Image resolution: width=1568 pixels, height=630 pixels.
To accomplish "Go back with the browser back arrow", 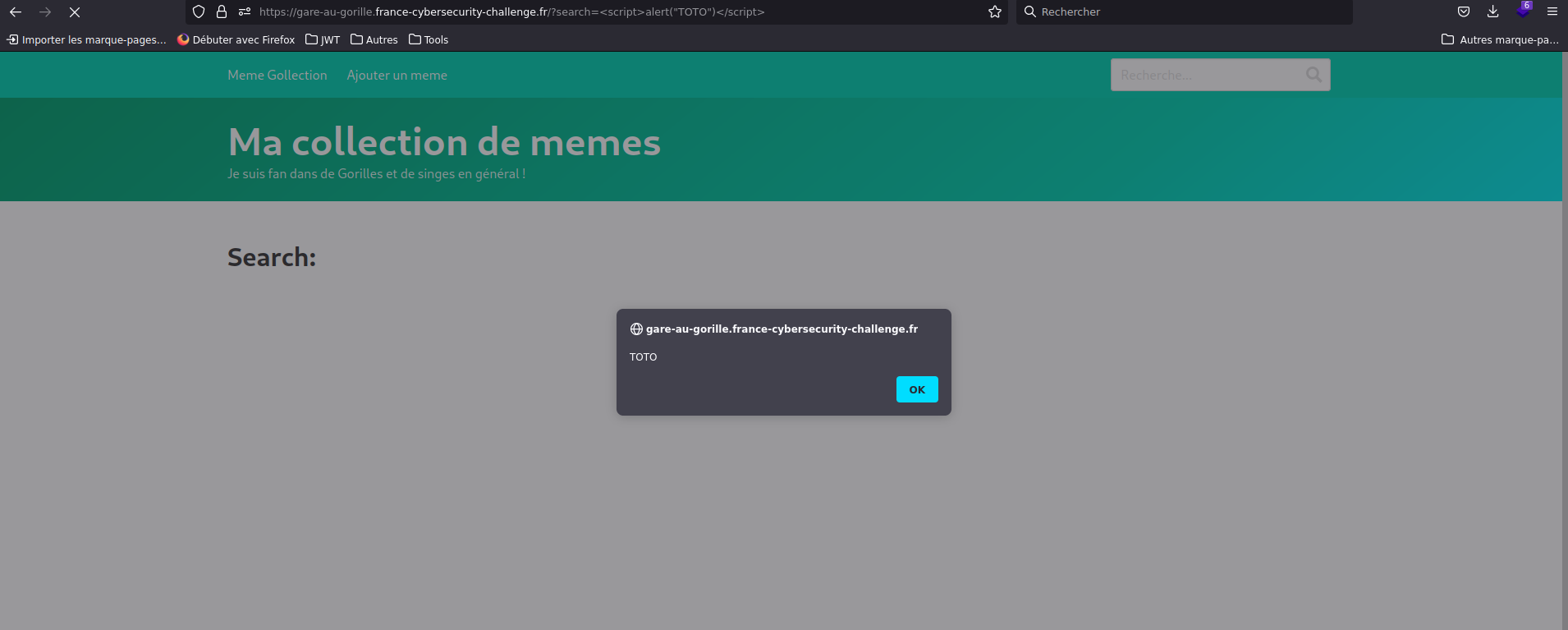I will [x=16, y=12].
